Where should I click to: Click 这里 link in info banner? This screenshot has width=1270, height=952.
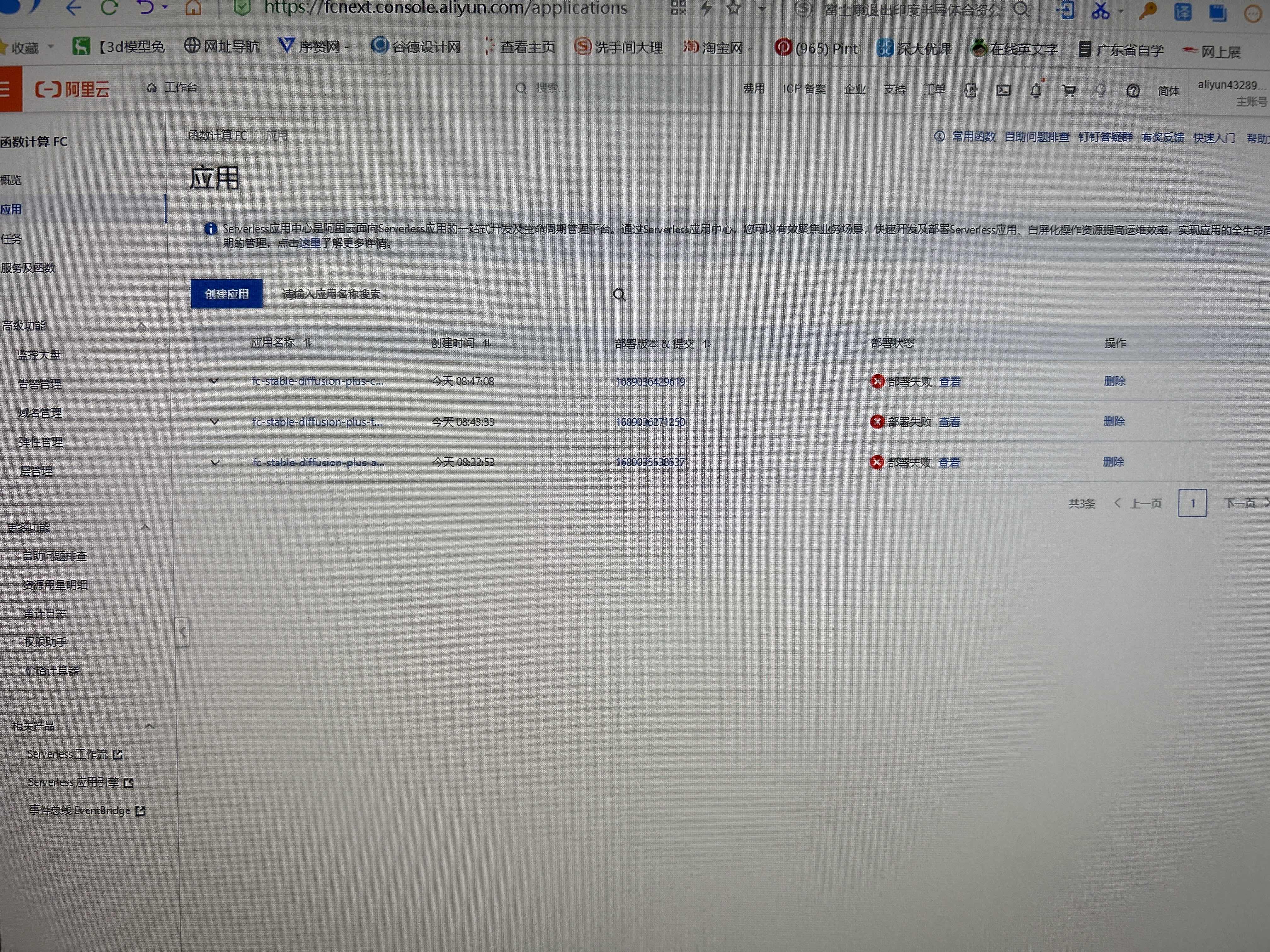click(x=309, y=243)
